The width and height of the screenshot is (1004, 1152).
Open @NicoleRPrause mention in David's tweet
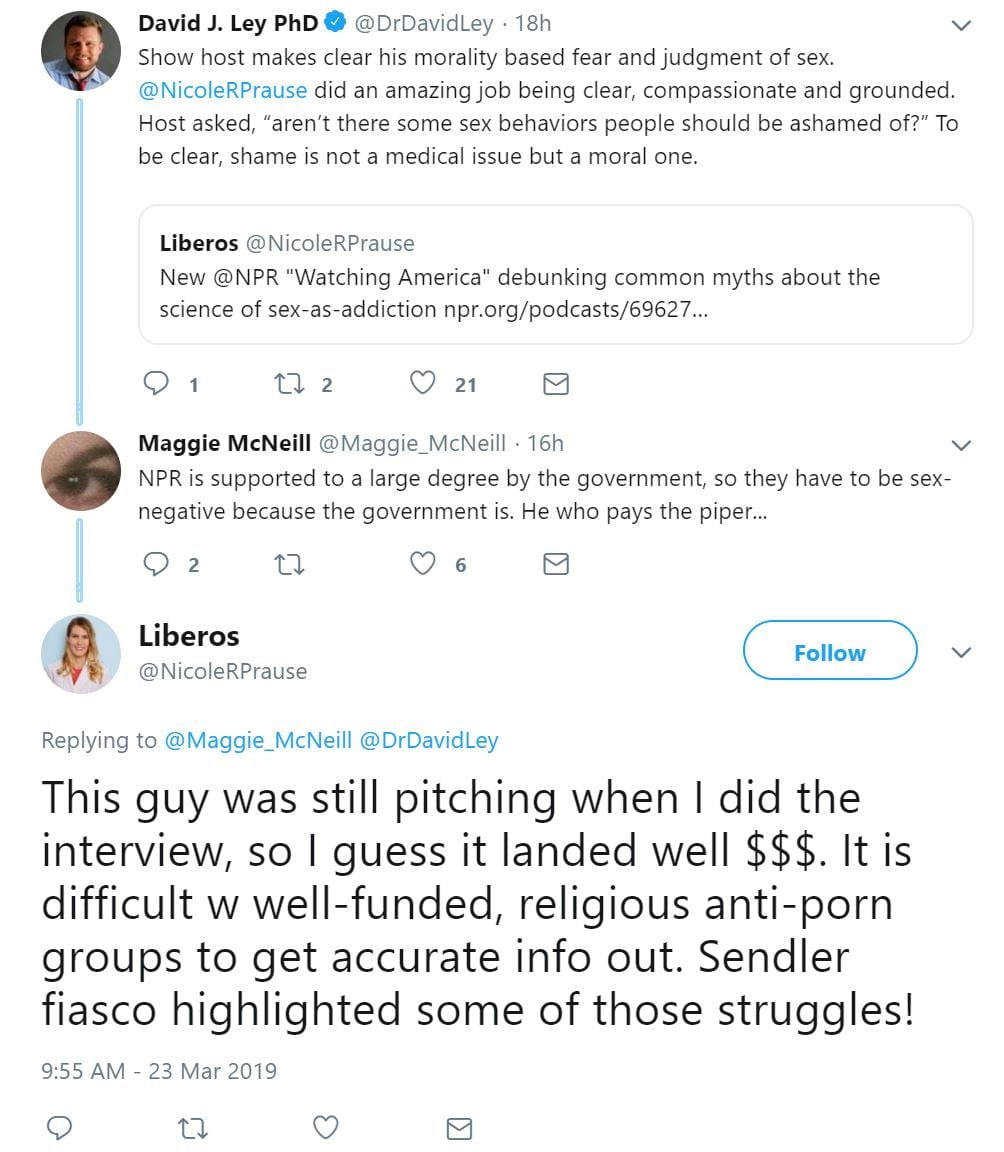click(224, 90)
